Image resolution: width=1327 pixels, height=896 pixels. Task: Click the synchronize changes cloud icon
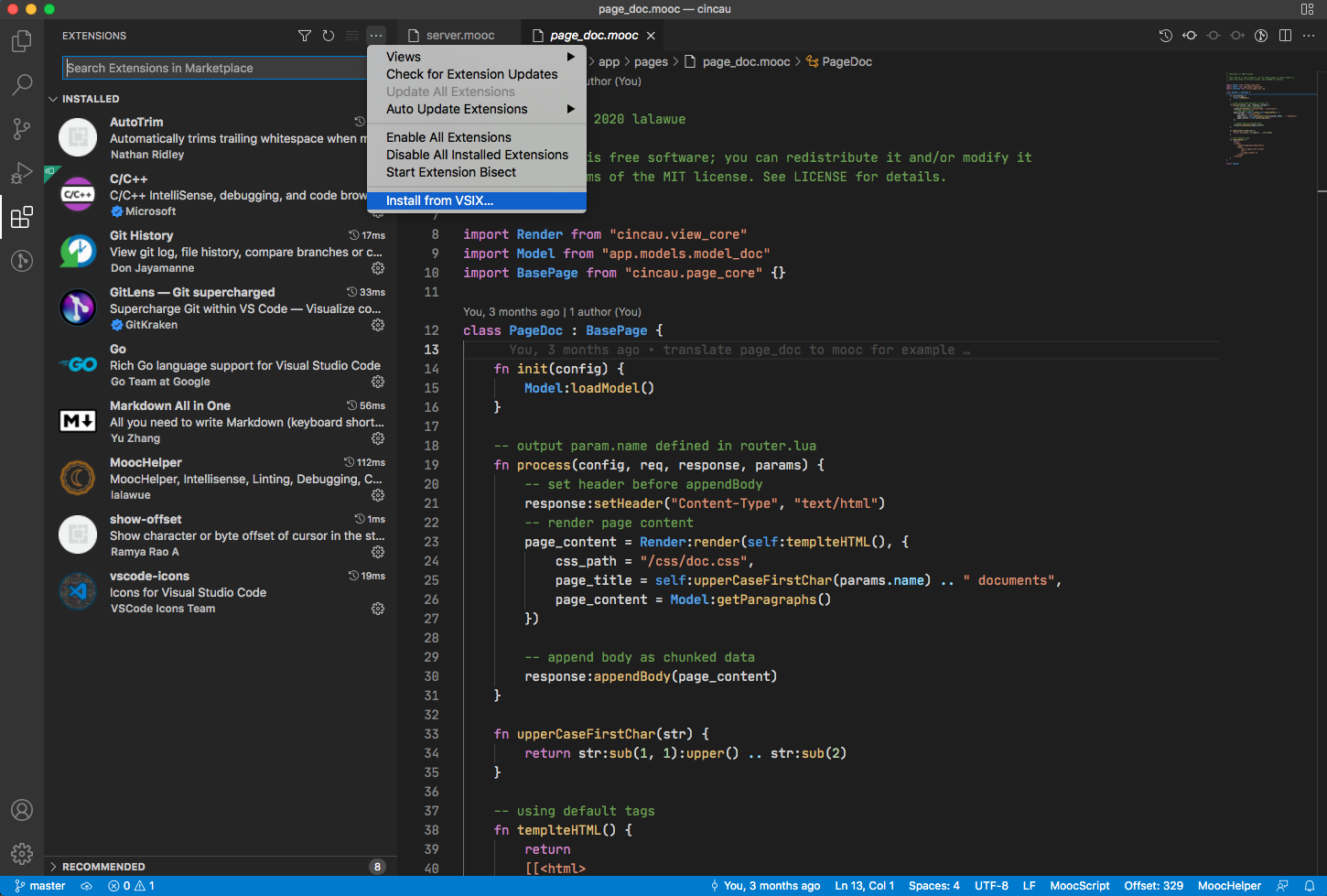[x=87, y=886]
